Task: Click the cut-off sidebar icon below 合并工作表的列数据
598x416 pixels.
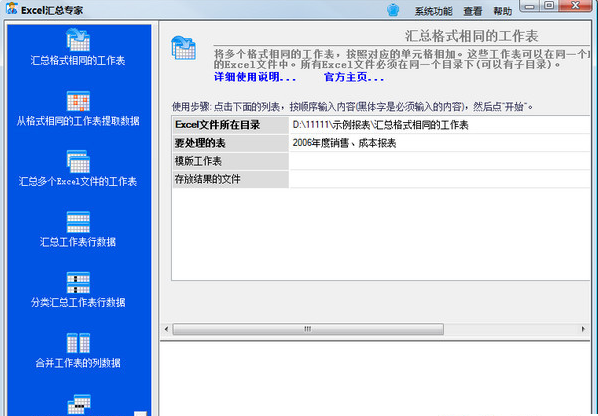Action: pyautogui.click(x=79, y=405)
